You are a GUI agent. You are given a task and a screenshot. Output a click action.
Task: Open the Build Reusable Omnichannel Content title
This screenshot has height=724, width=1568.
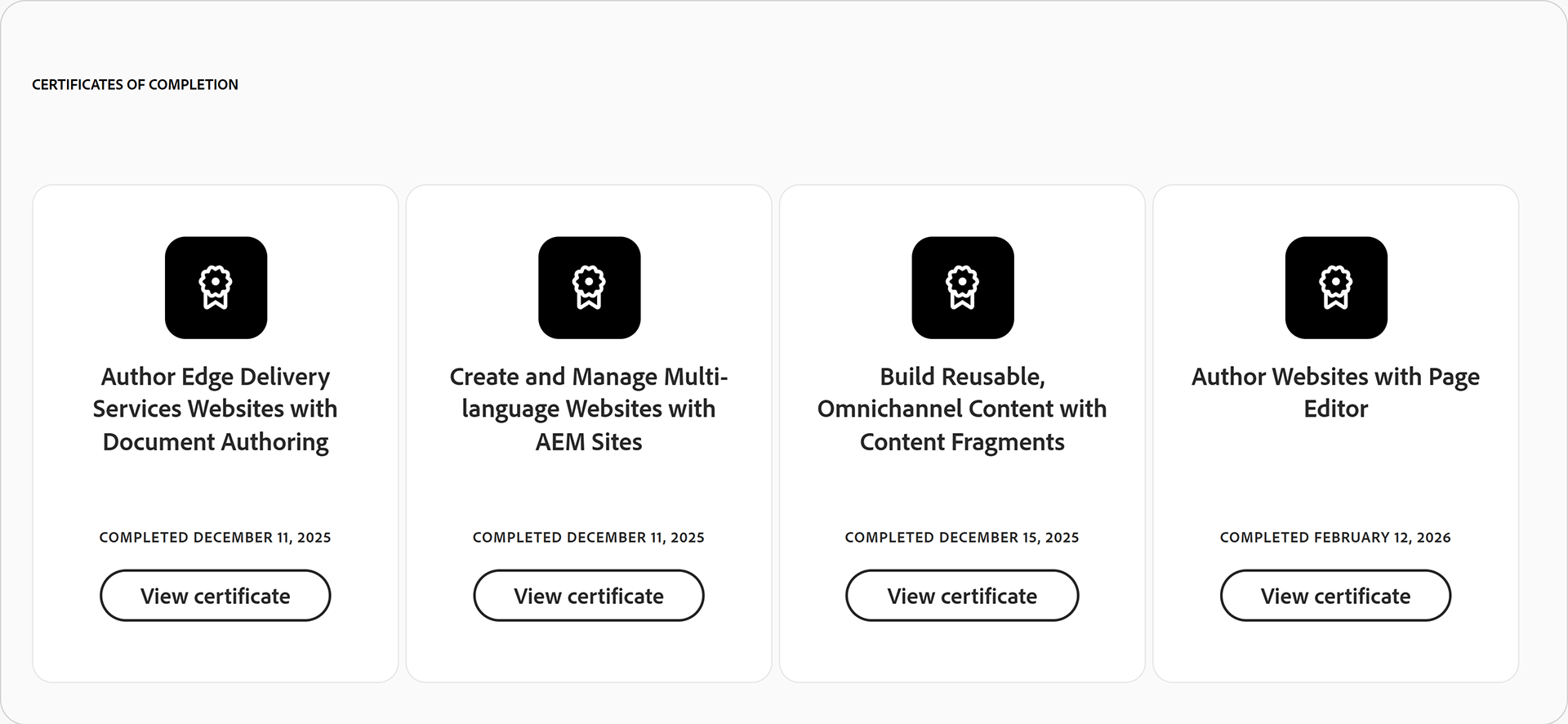[962, 409]
